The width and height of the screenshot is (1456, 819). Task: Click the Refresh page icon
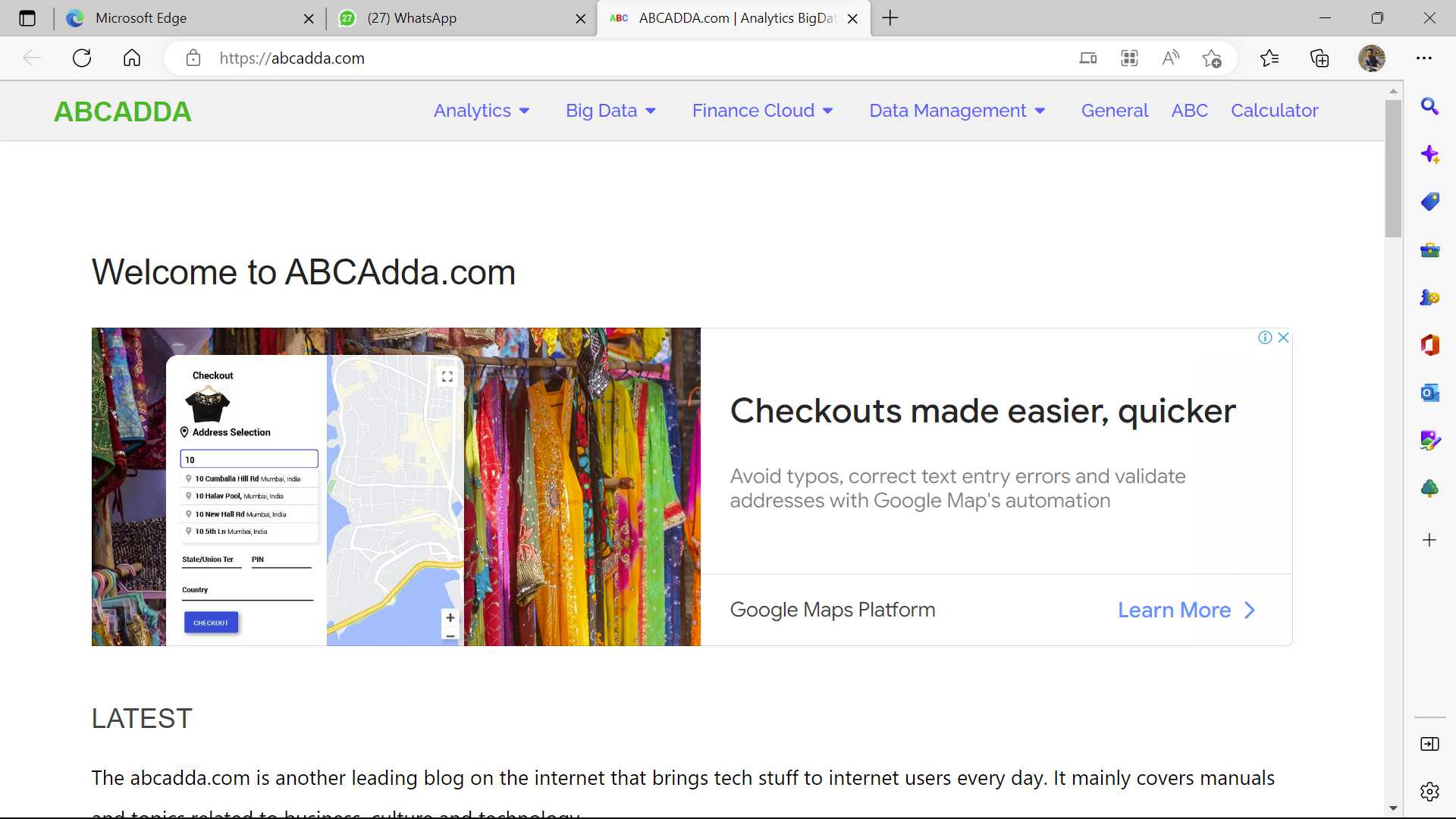pyautogui.click(x=82, y=58)
